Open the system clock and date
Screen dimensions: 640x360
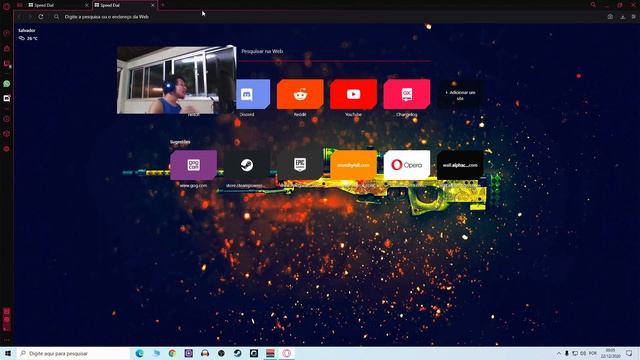tap(610, 353)
